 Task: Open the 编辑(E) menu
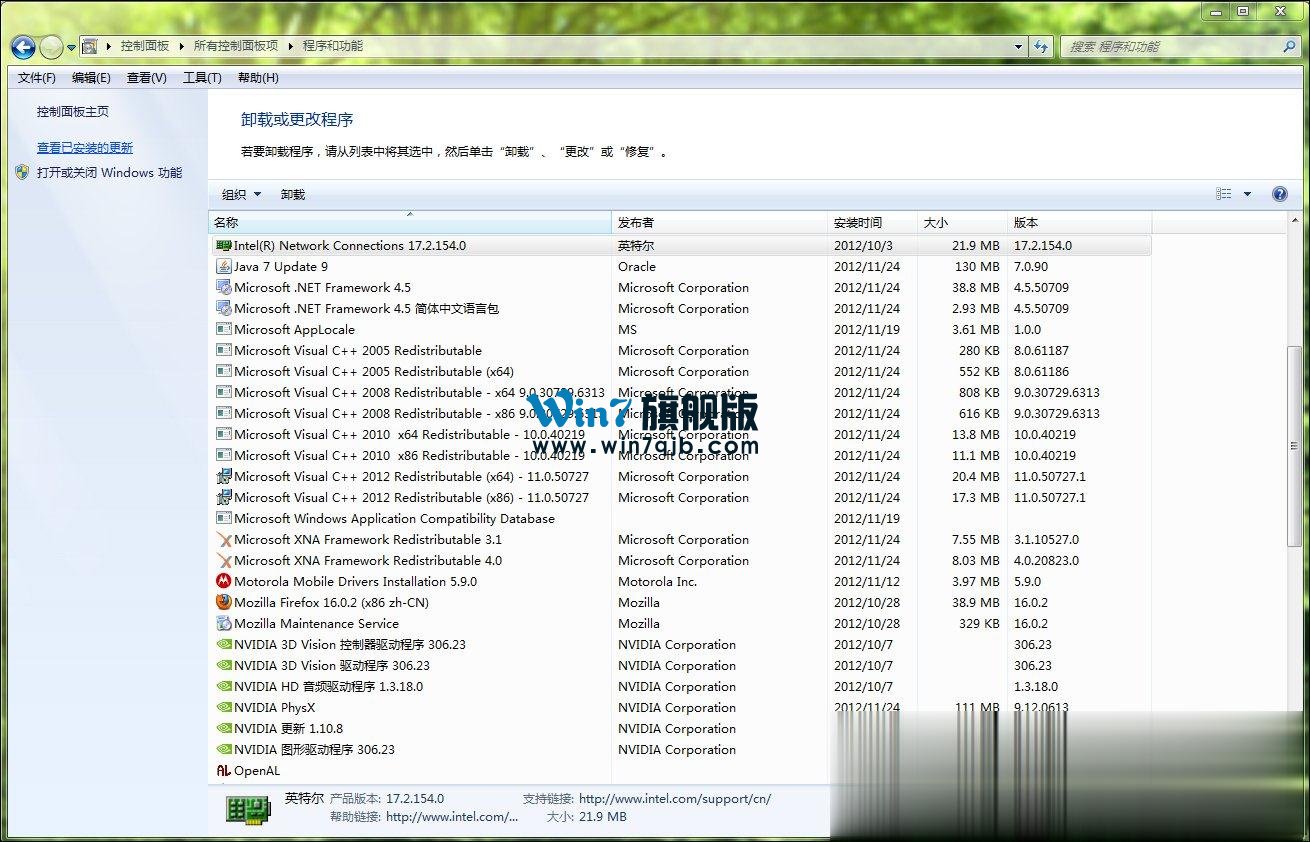(x=91, y=77)
